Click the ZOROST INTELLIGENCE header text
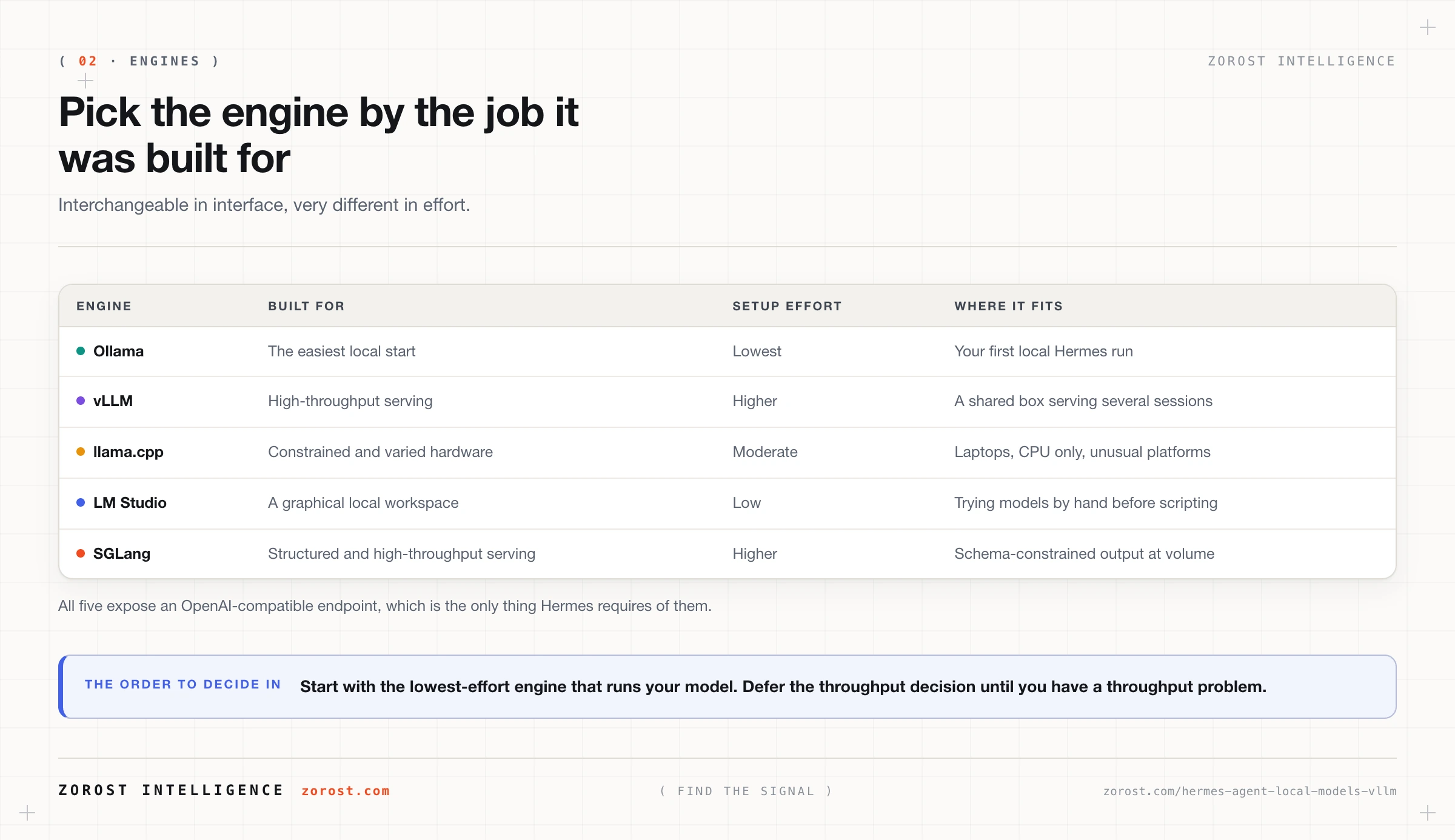Viewport: 1455px width, 840px height. point(1302,61)
